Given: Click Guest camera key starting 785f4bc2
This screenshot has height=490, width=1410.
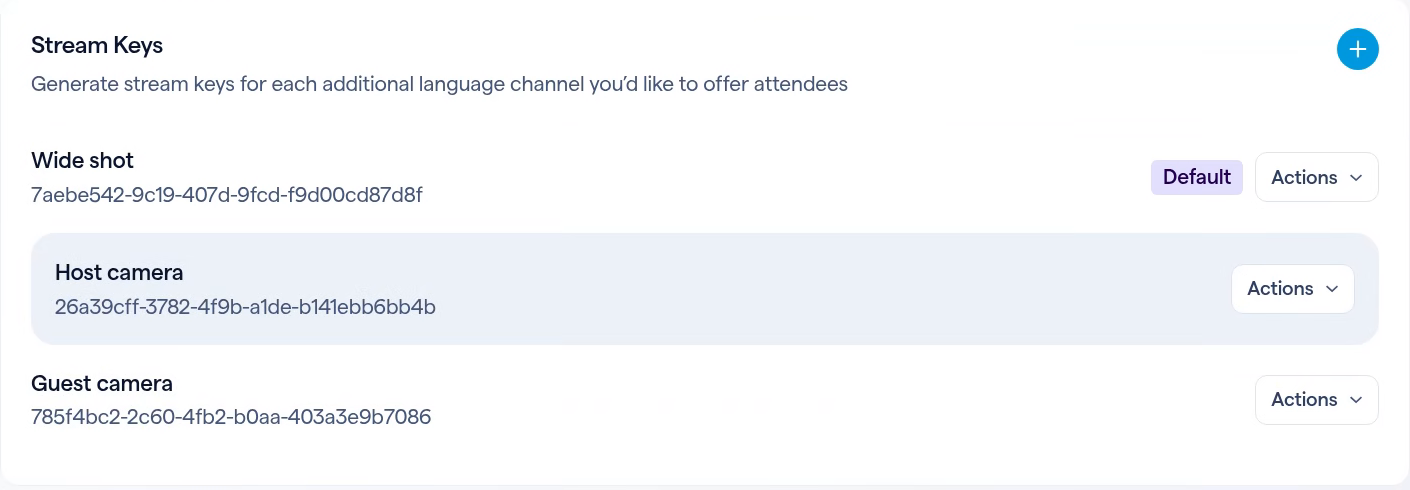Looking at the screenshot, I should click(x=231, y=416).
